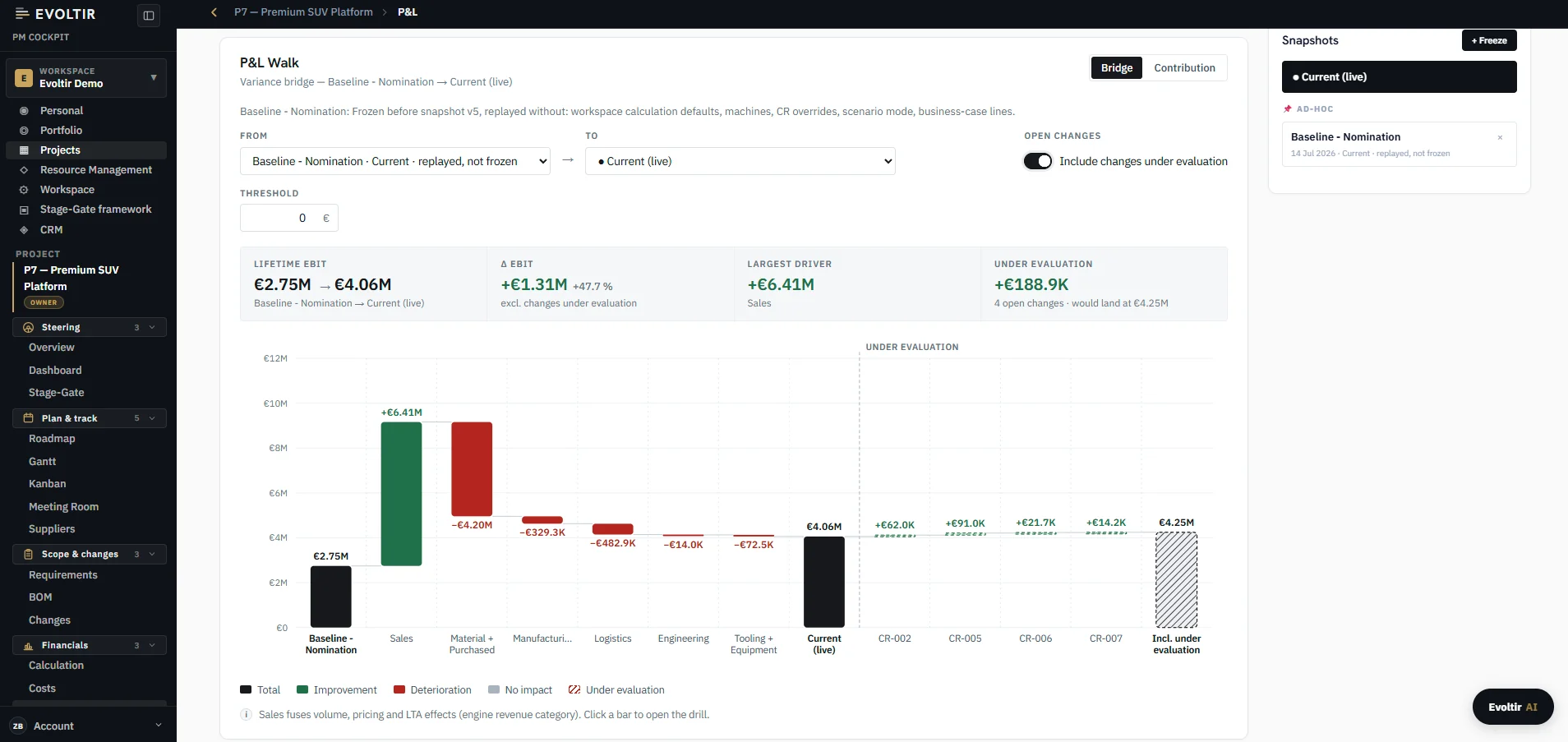Toggle the Under evaluation legend entry
Image resolution: width=1568 pixels, height=742 pixels.
click(616, 690)
